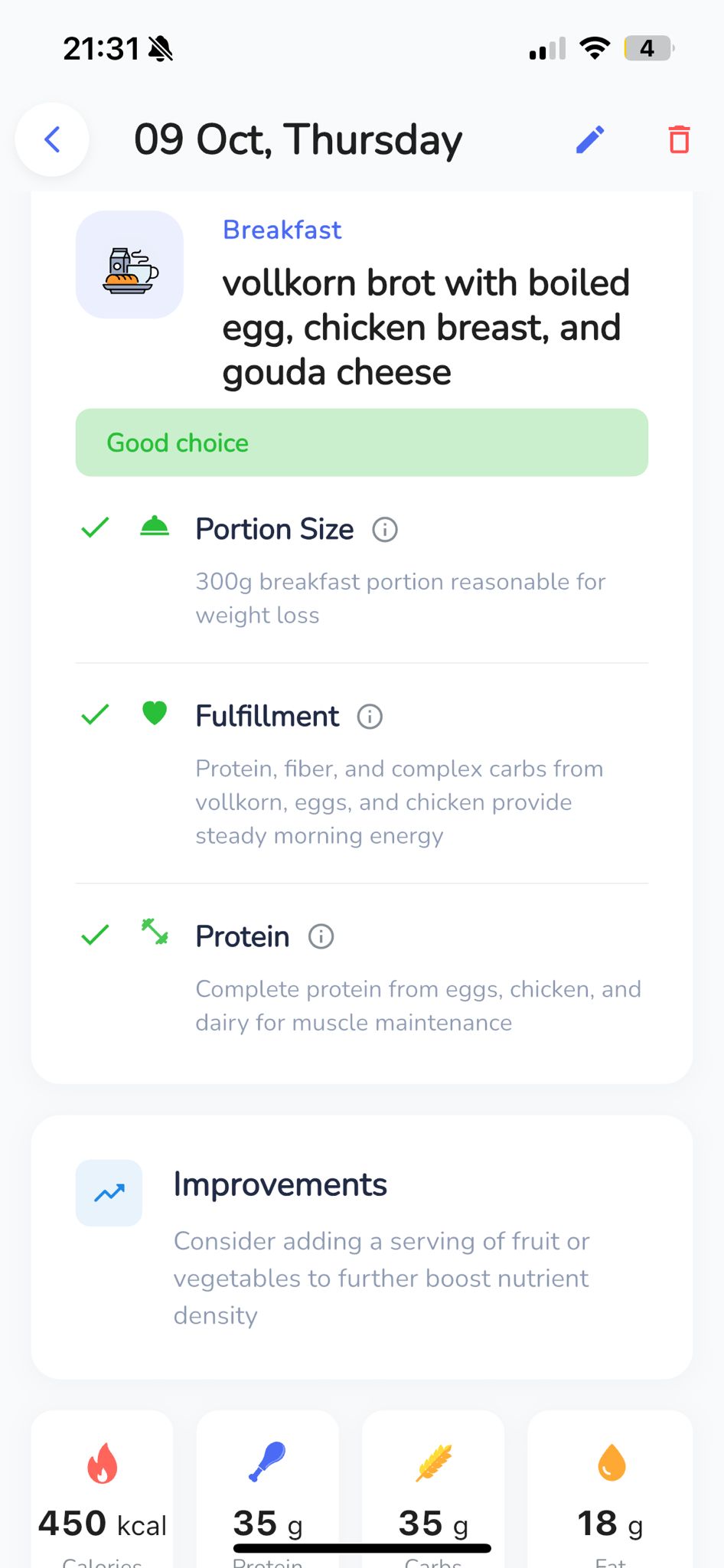Tap the blue pencil edit icon
This screenshot has width=724, height=1568.
[590, 139]
